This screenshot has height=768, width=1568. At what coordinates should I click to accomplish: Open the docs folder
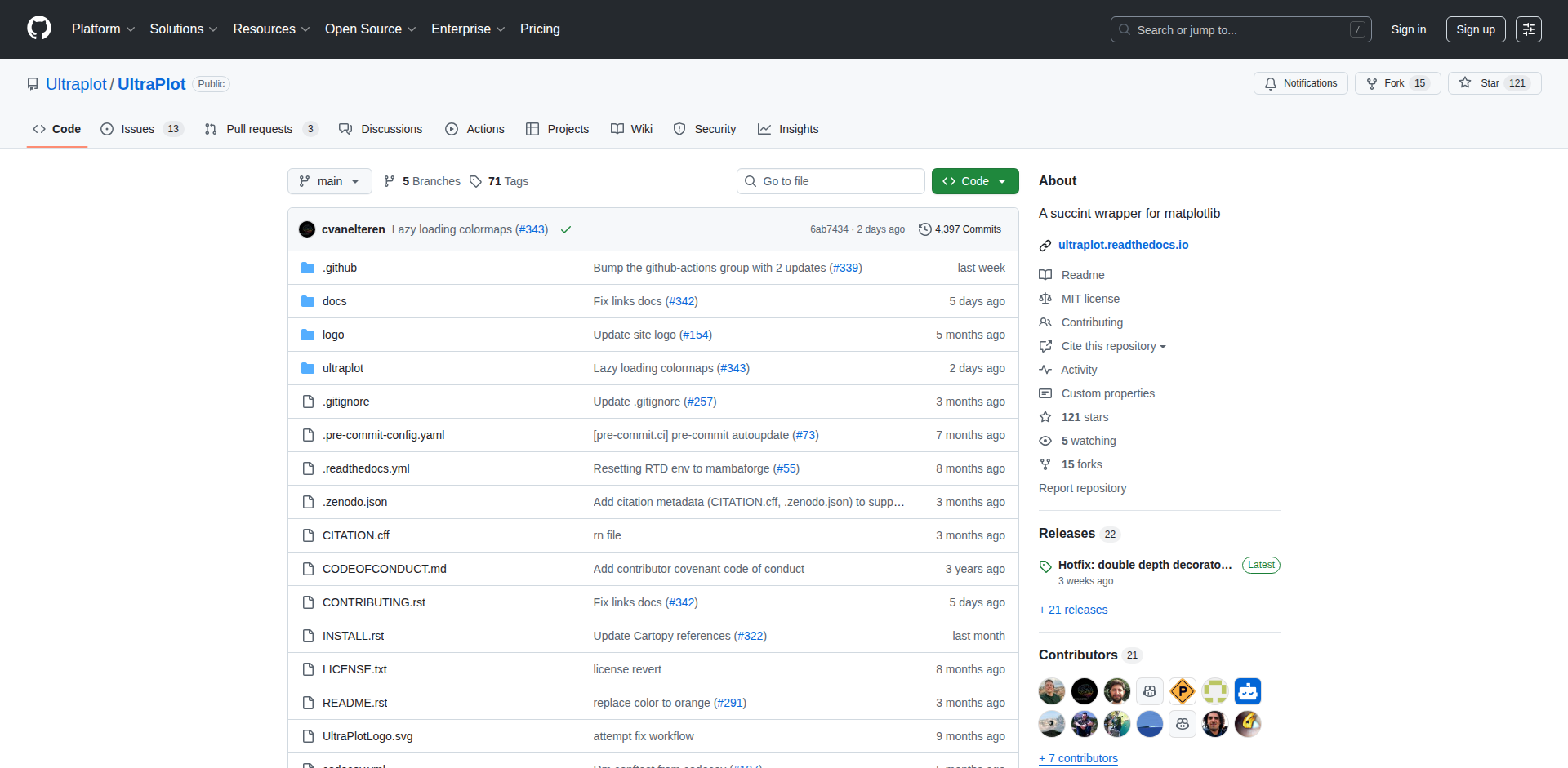pos(334,301)
